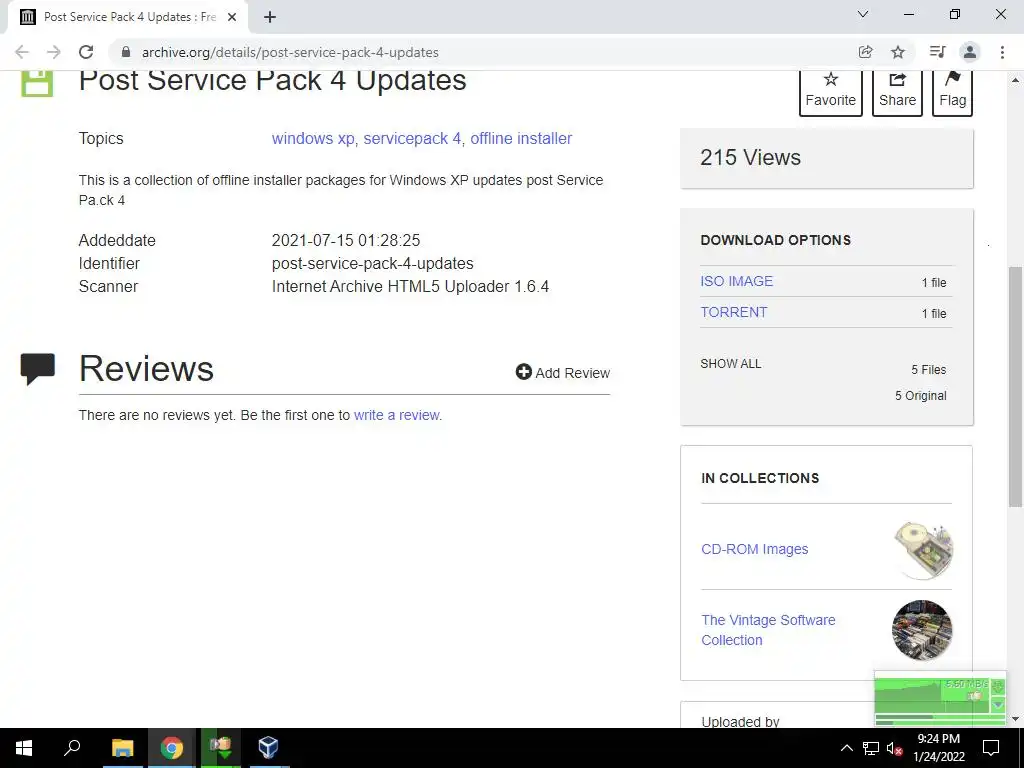Open the Windows Start menu
Image resolution: width=1024 pixels, height=768 pixels.
tap(24, 748)
